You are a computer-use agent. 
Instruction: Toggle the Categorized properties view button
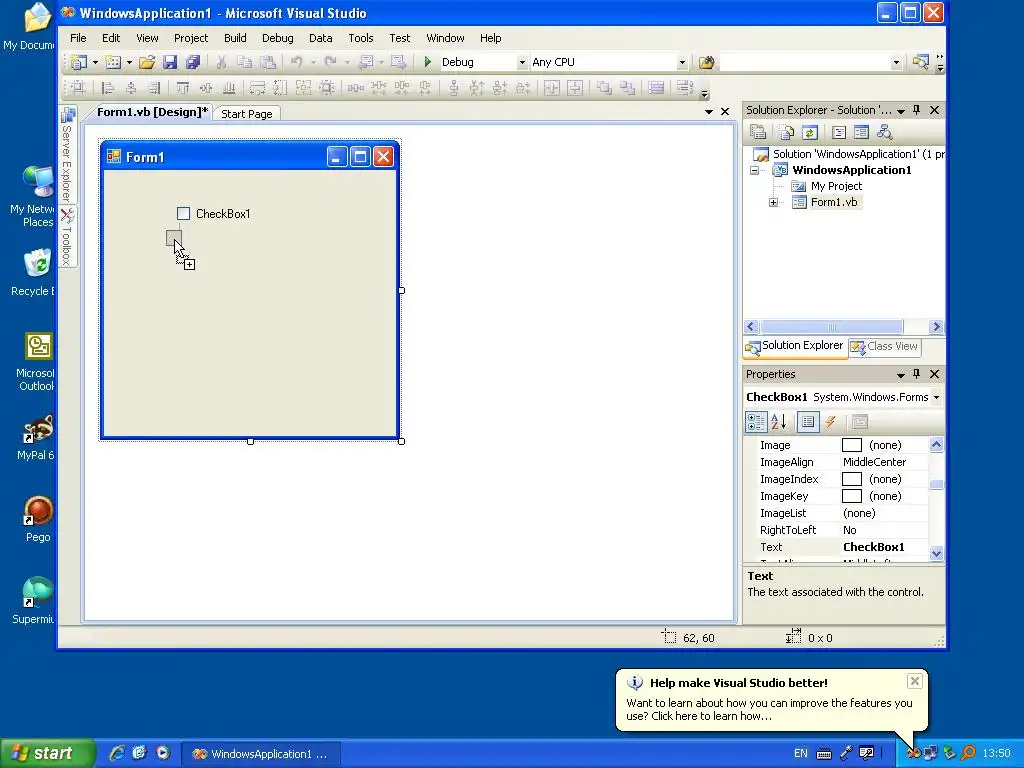click(x=756, y=422)
